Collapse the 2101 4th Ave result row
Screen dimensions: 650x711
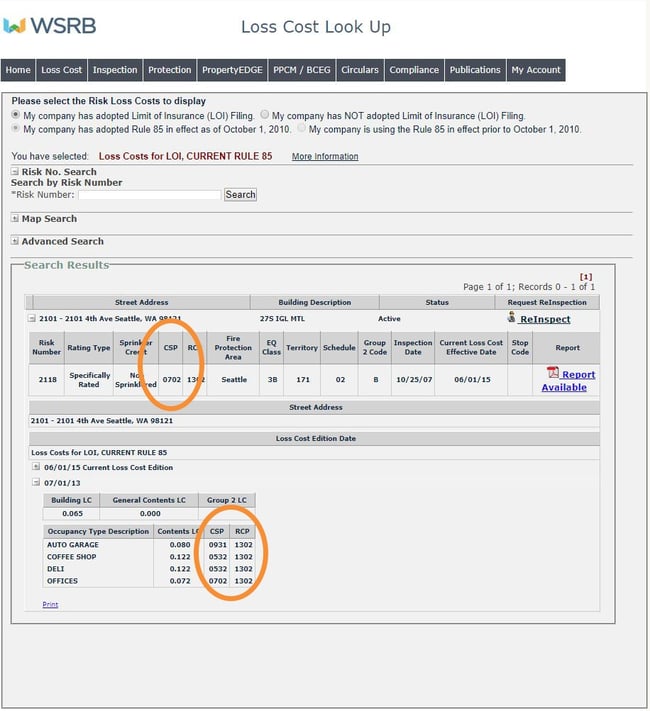coord(32,318)
